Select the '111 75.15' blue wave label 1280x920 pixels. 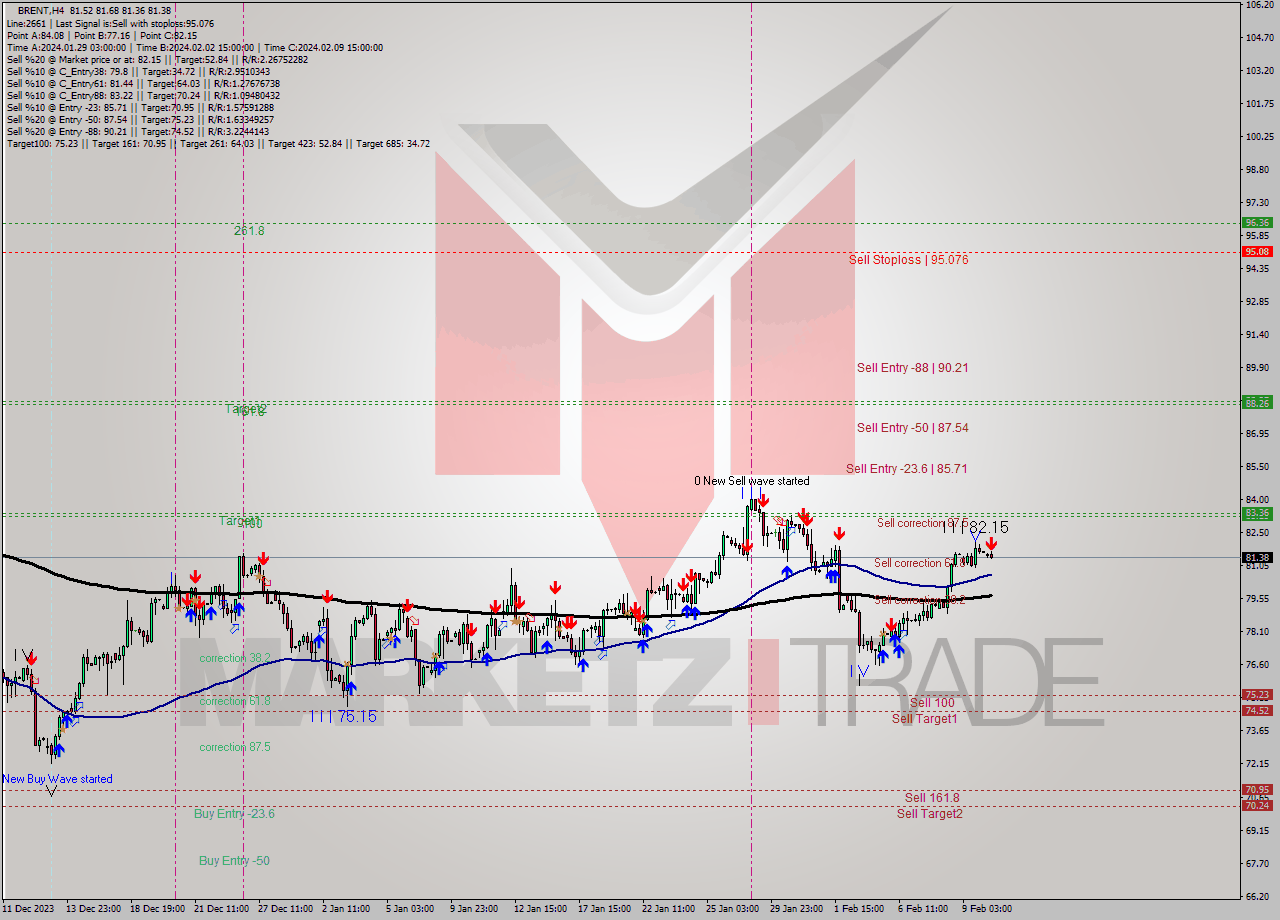343,716
